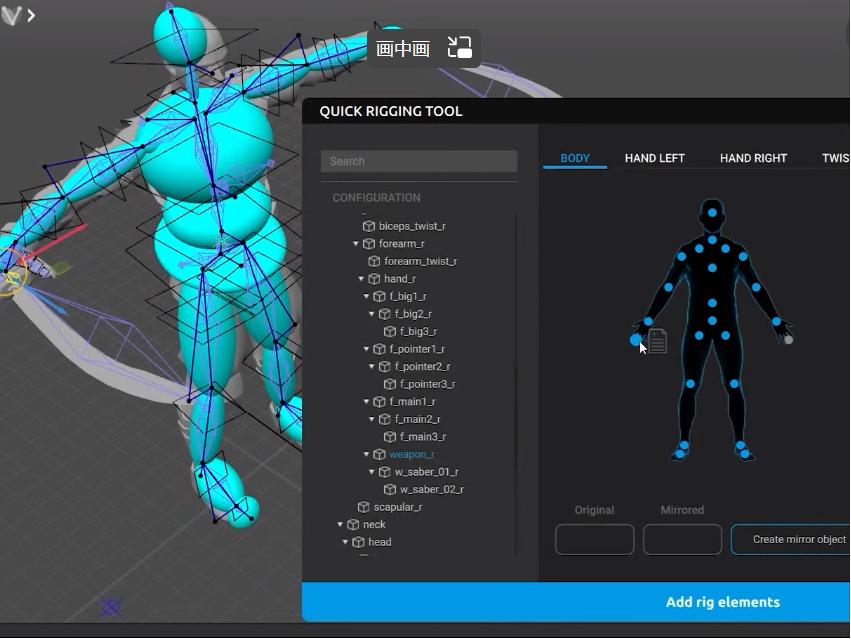This screenshot has width=851, height=639.
Task: Click the clipboard icon near the left hand marker
Action: pos(657,340)
